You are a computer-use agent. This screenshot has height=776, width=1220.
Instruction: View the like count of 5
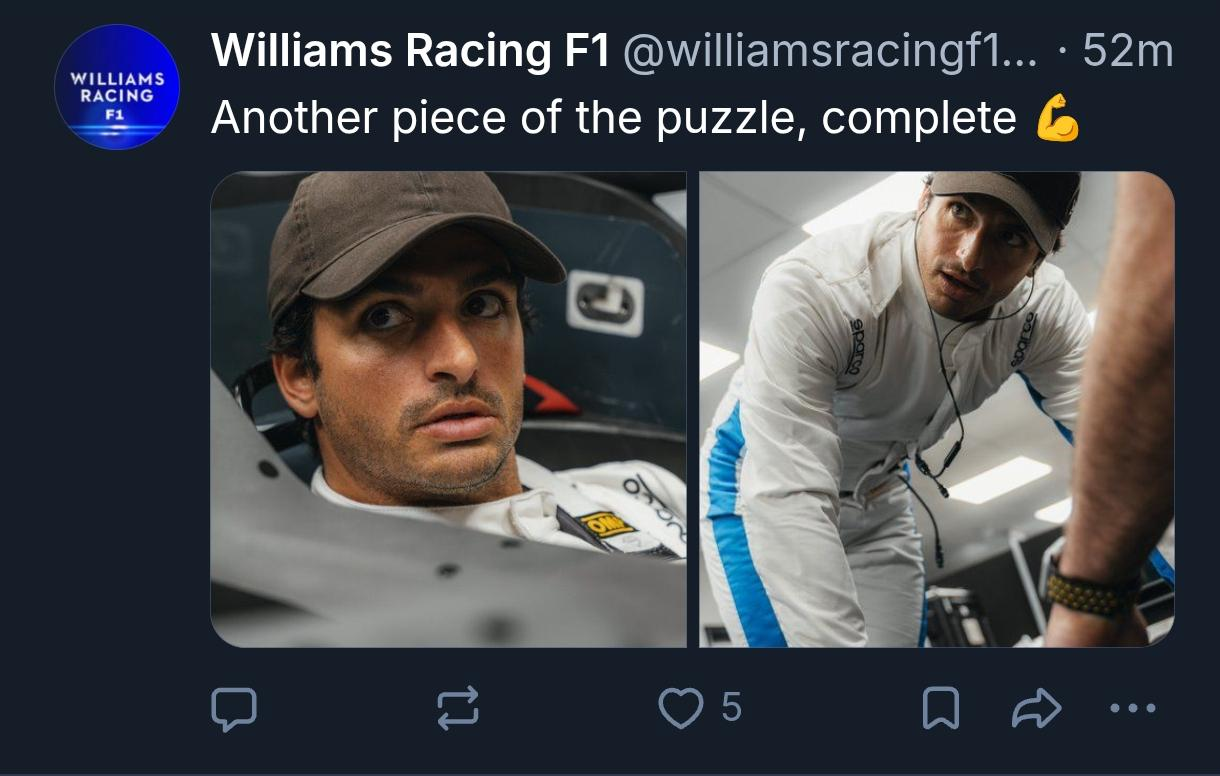[x=731, y=708]
